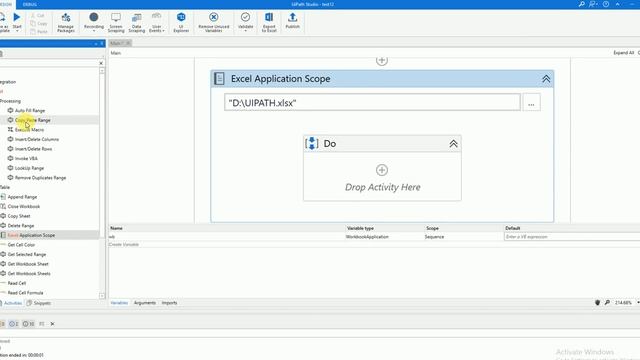Select Close Workbook activity
The height and width of the screenshot is (360, 640).
click(24, 207)
